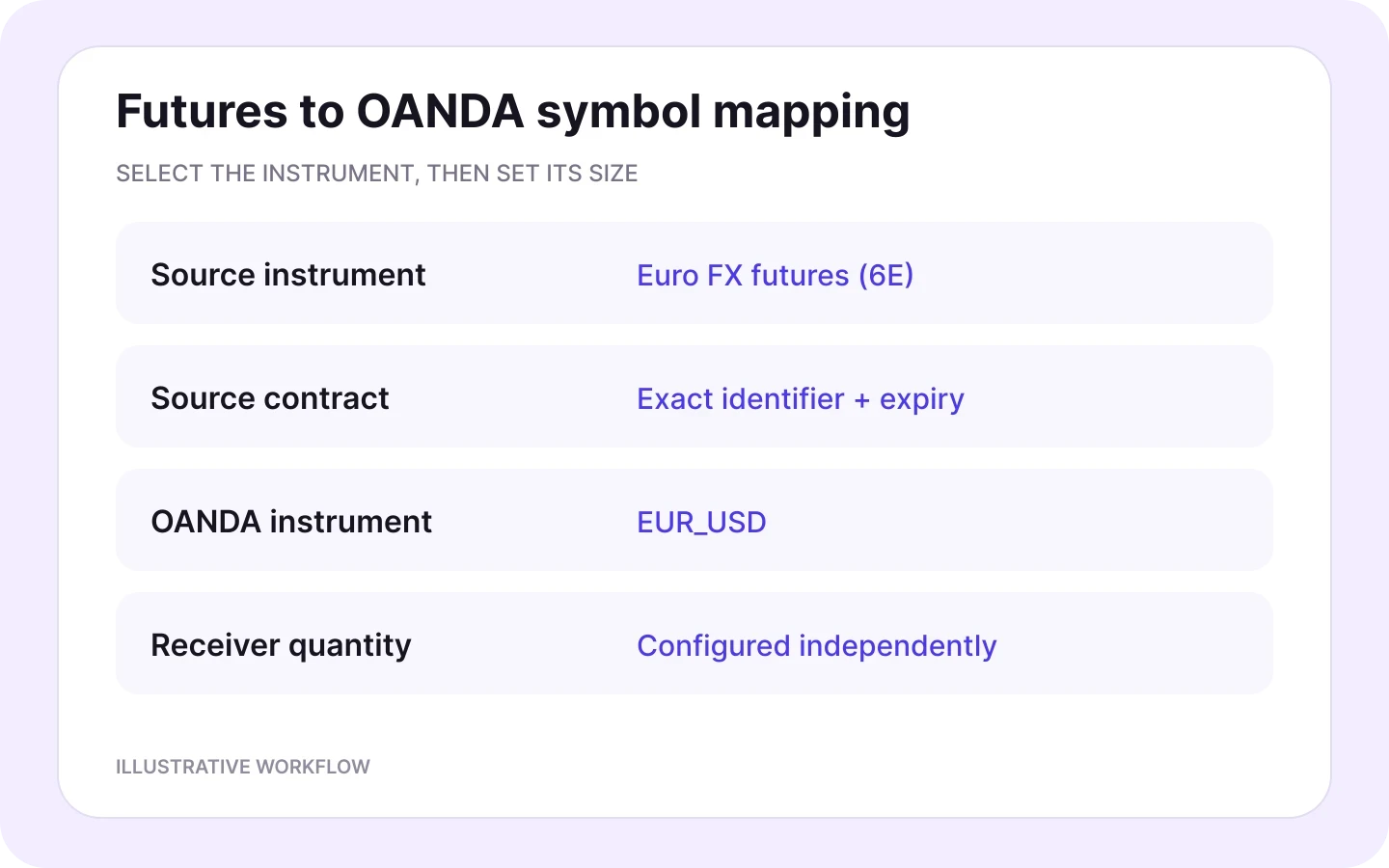Open the Euro FX futures (6E) value

[x=775, y=275]
